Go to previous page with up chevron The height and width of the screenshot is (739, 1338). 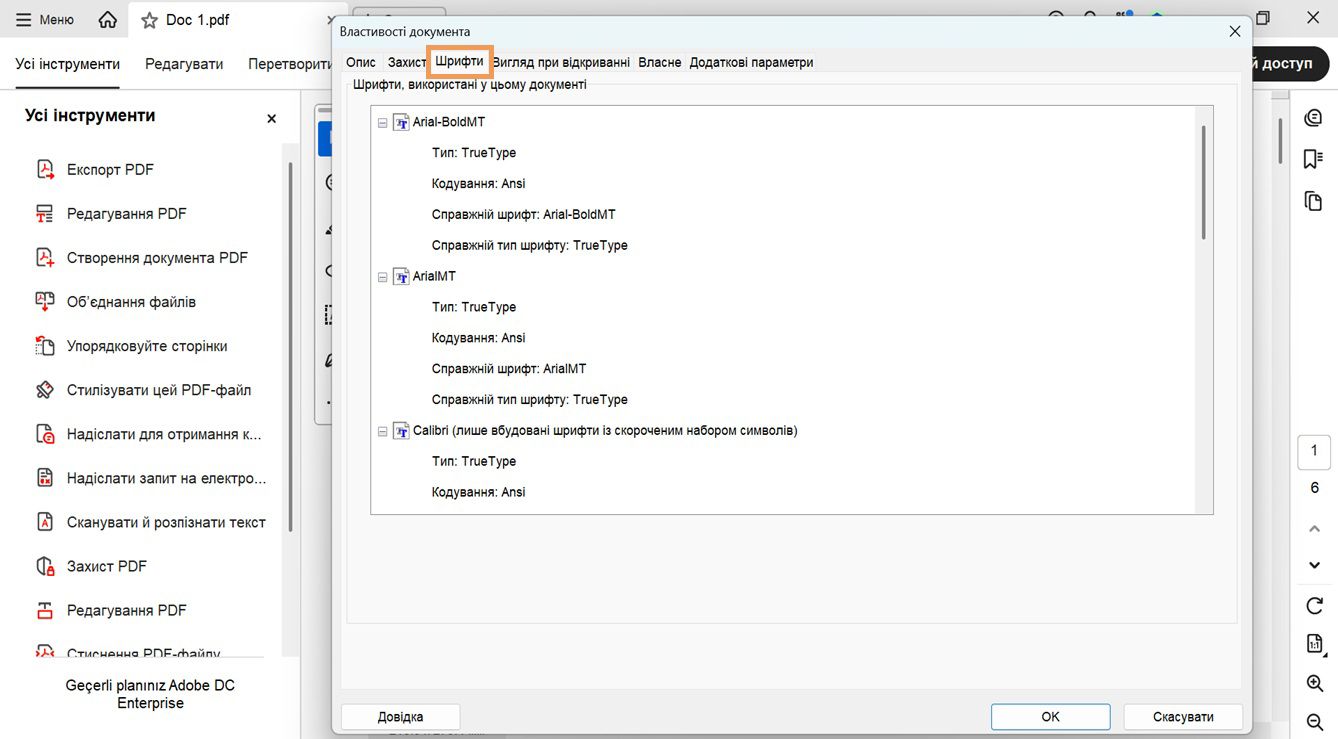tap(1315, 528)
